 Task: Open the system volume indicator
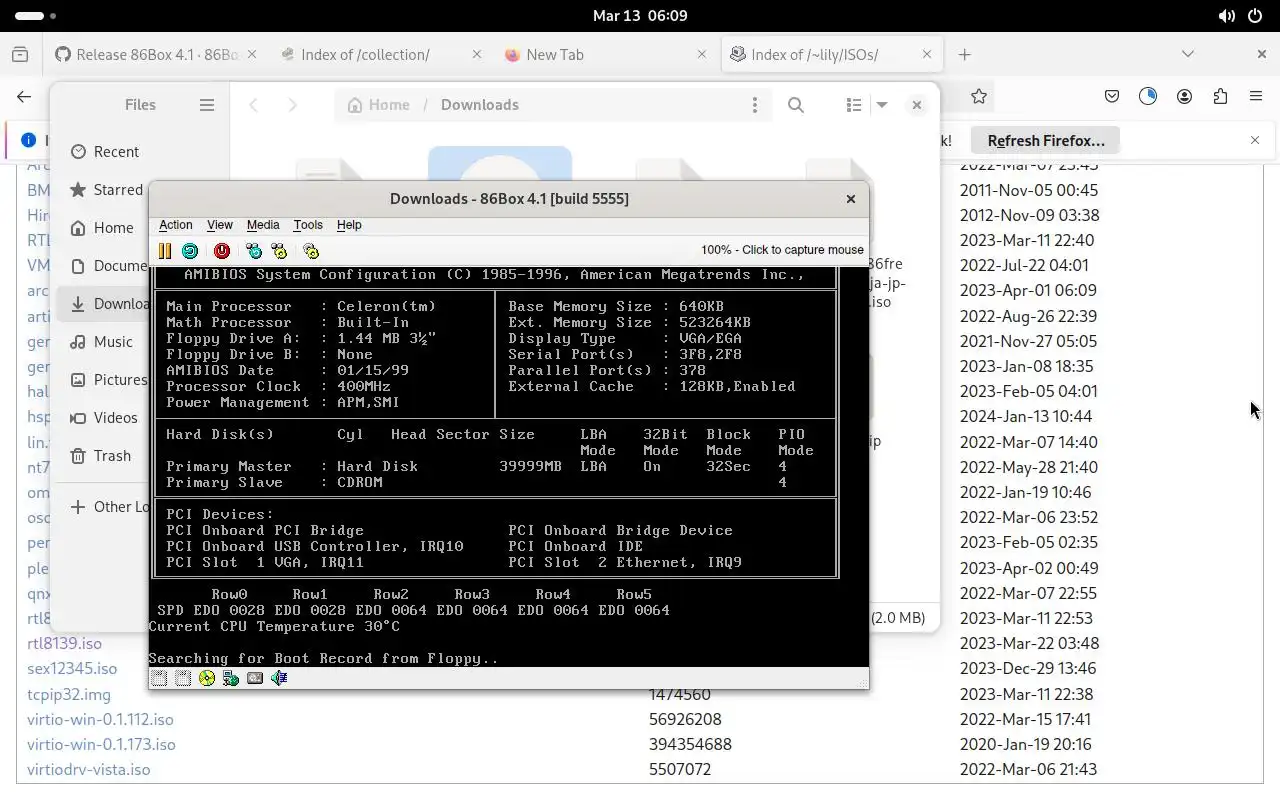1227,16
